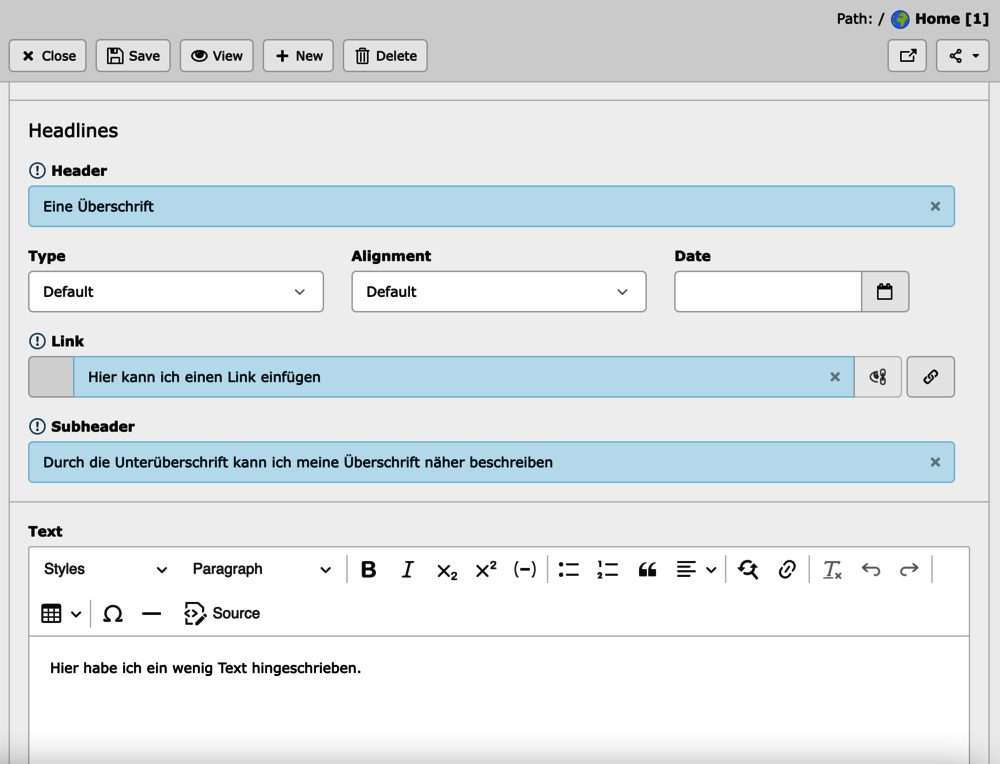The image size is (1000, 764).
Task: Open the calendar picker for the Date field
Action: point(885,291)
